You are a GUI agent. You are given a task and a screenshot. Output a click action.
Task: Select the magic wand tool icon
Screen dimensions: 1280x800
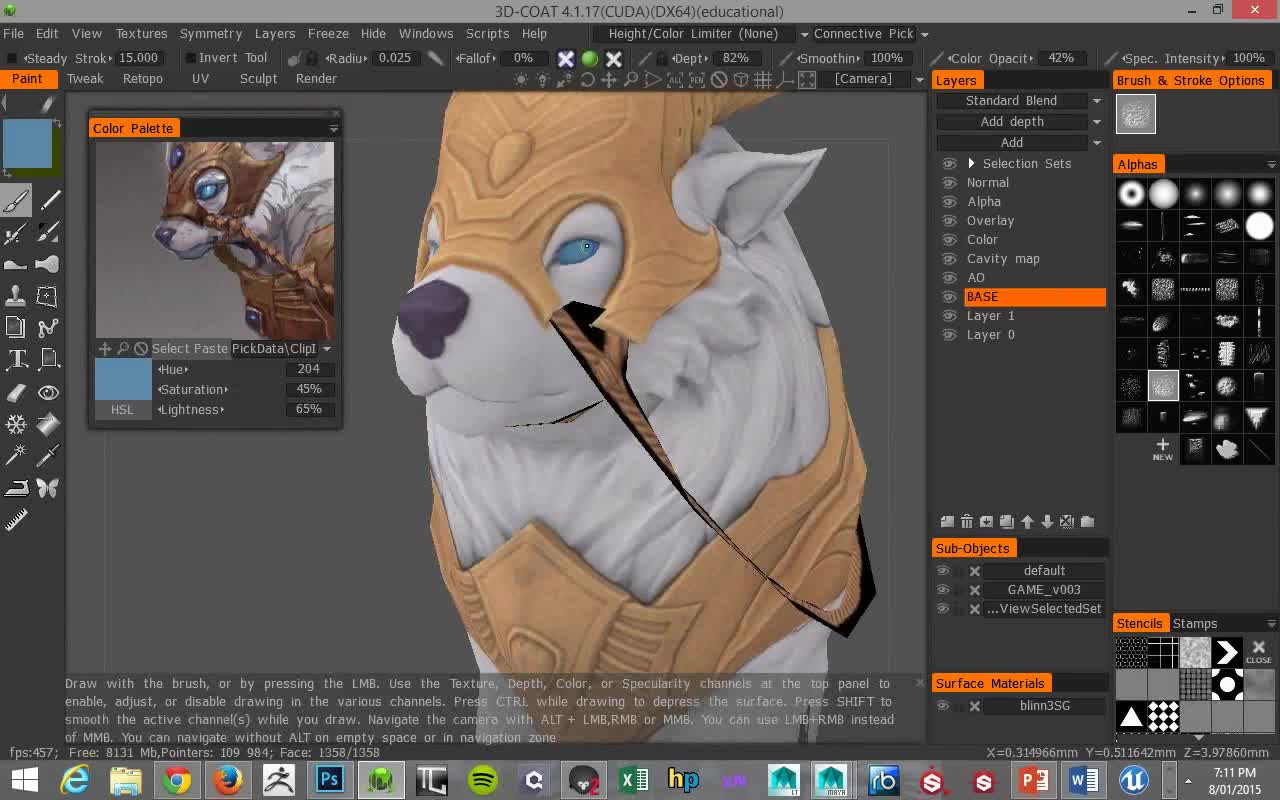(15, 456)
